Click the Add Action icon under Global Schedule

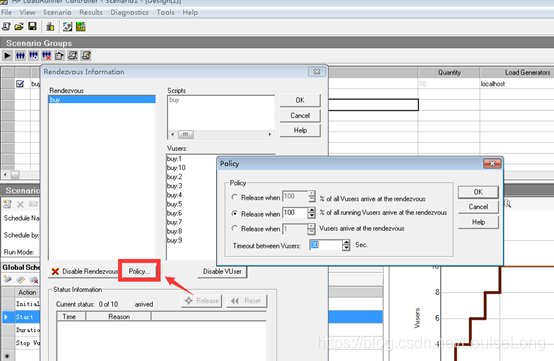pyautogui.click(x=7, y=280)
